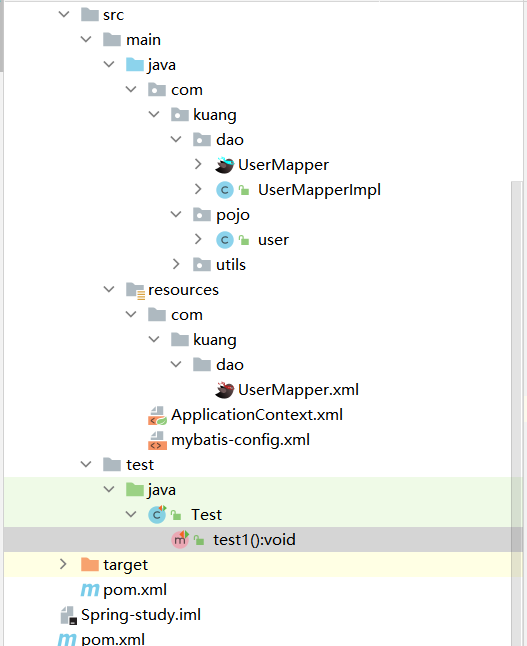Collapse the kuang package under main java
This screenshot has width=527, height=646.
point(154,115)
